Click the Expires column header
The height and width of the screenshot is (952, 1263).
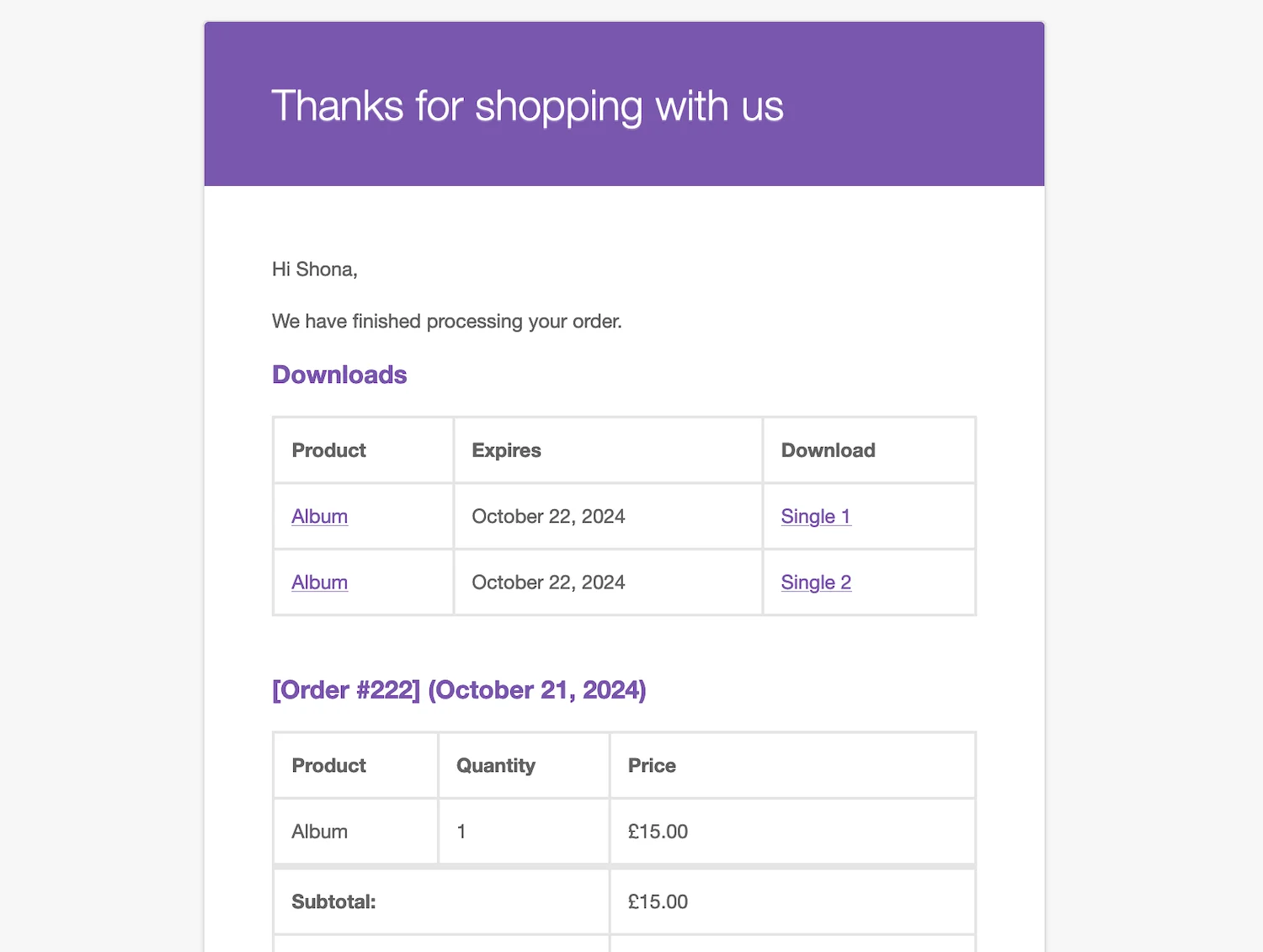click(x=506, y=450)
